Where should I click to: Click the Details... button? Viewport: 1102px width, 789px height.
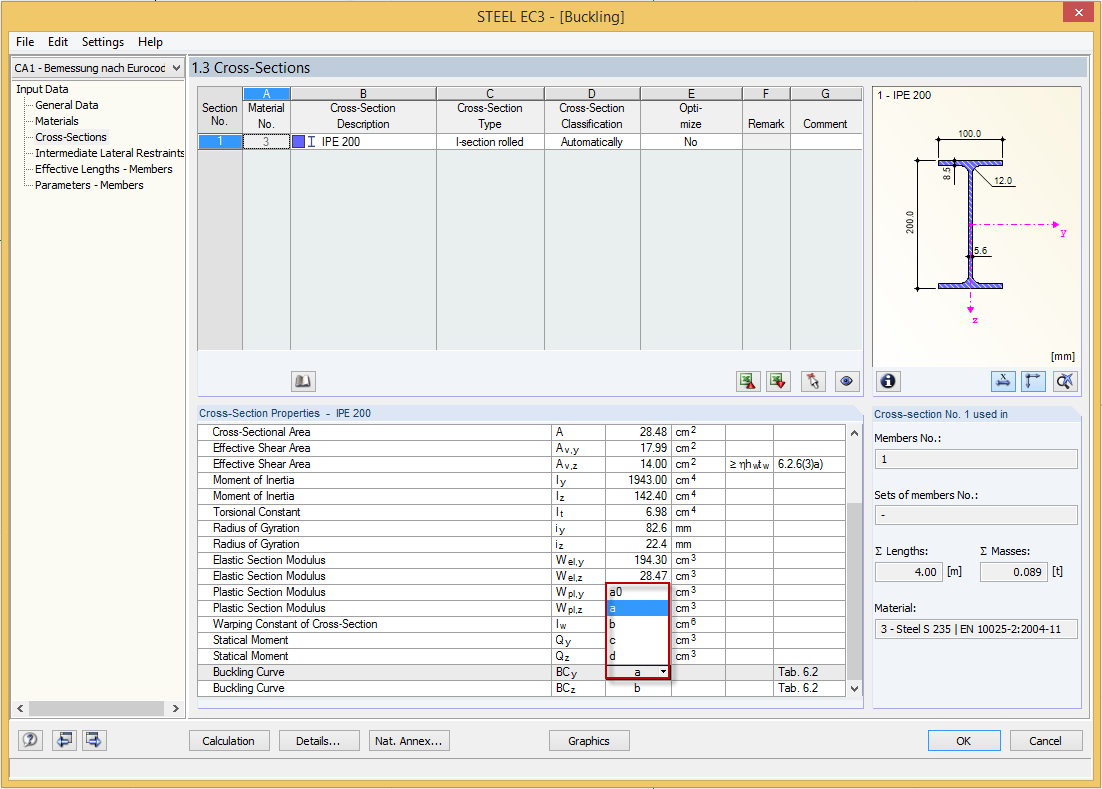(x=318, y=741)
